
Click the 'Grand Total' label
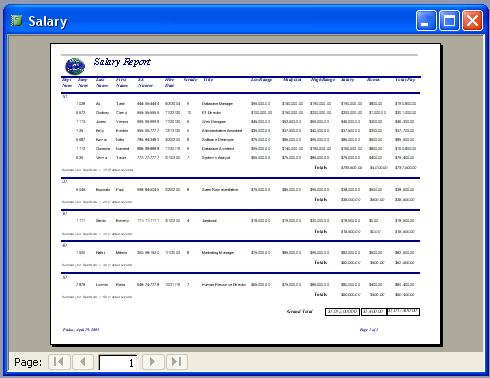pyautogui.click(x=300, y=311)
